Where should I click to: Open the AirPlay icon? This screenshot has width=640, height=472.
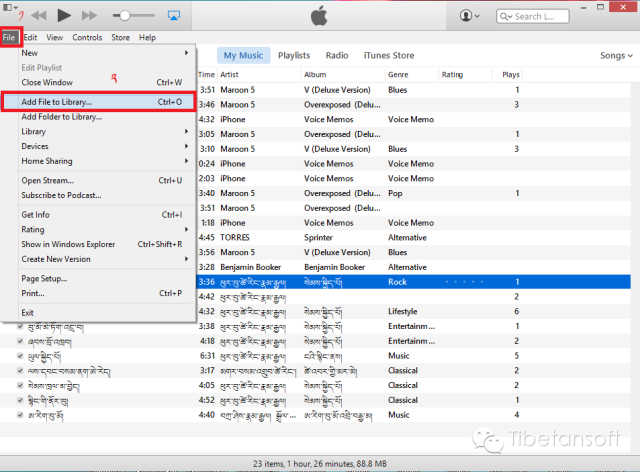[174, 16]
